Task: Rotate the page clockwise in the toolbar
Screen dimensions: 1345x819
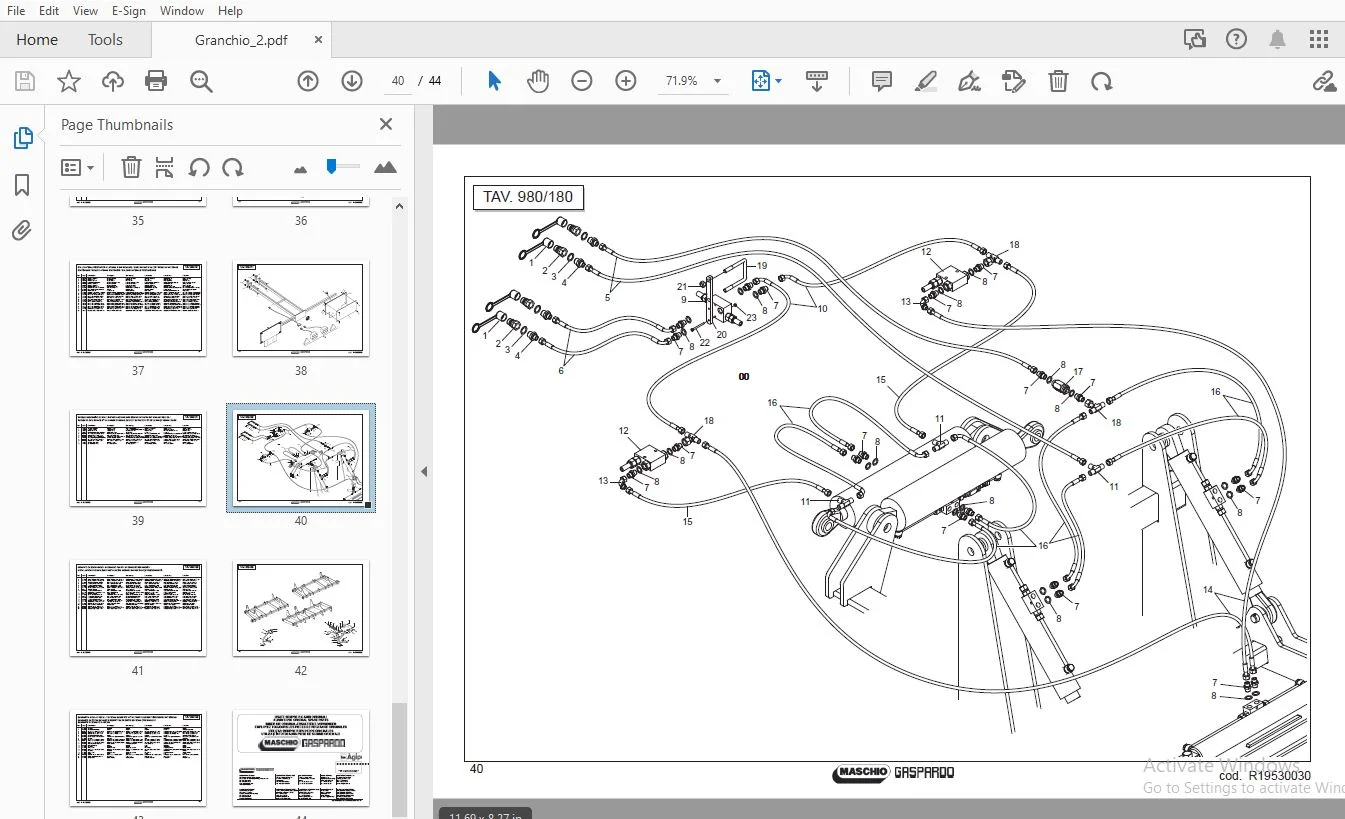Action: 1102,81
